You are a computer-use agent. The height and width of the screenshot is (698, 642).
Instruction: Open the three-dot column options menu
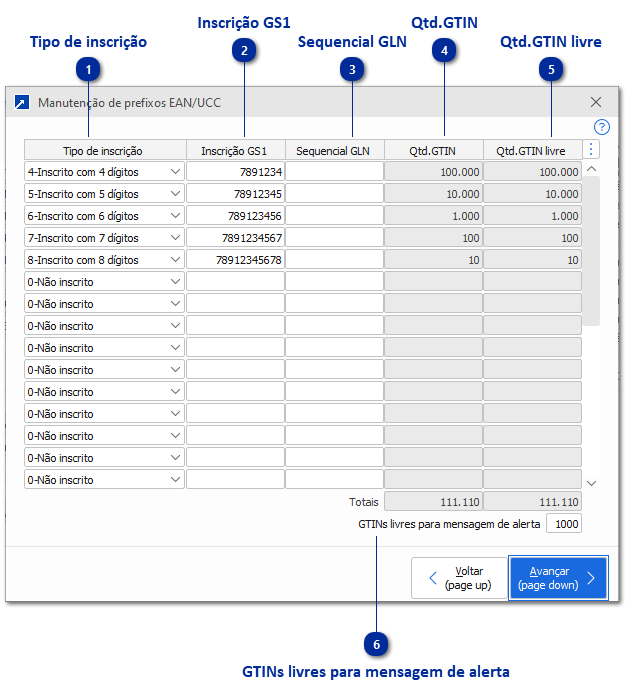pos(591,149)
